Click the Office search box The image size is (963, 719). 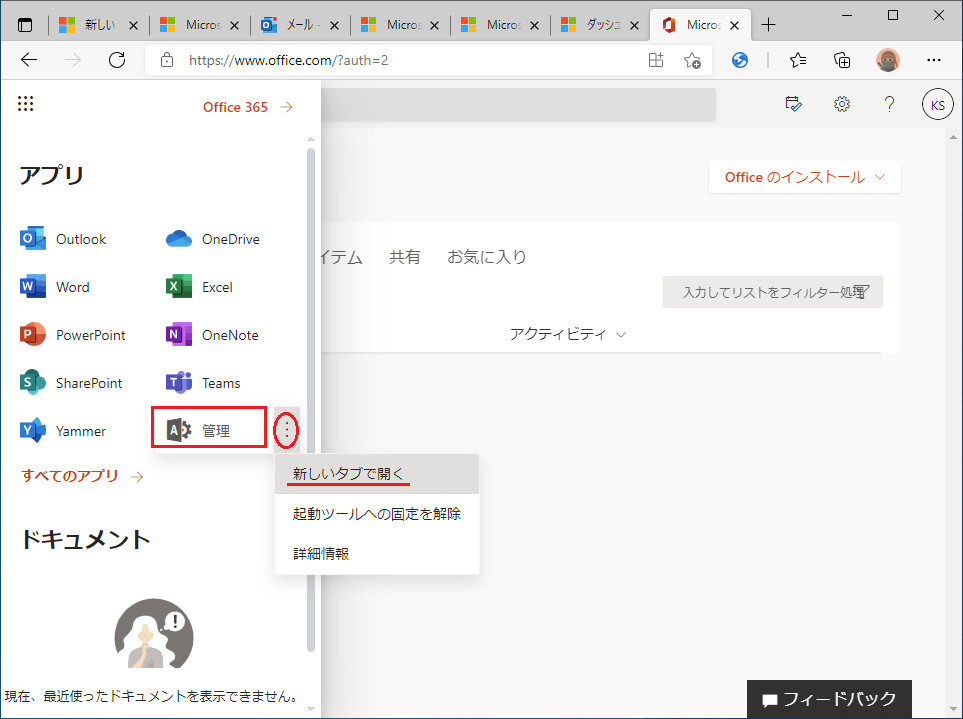pos(518,104)
